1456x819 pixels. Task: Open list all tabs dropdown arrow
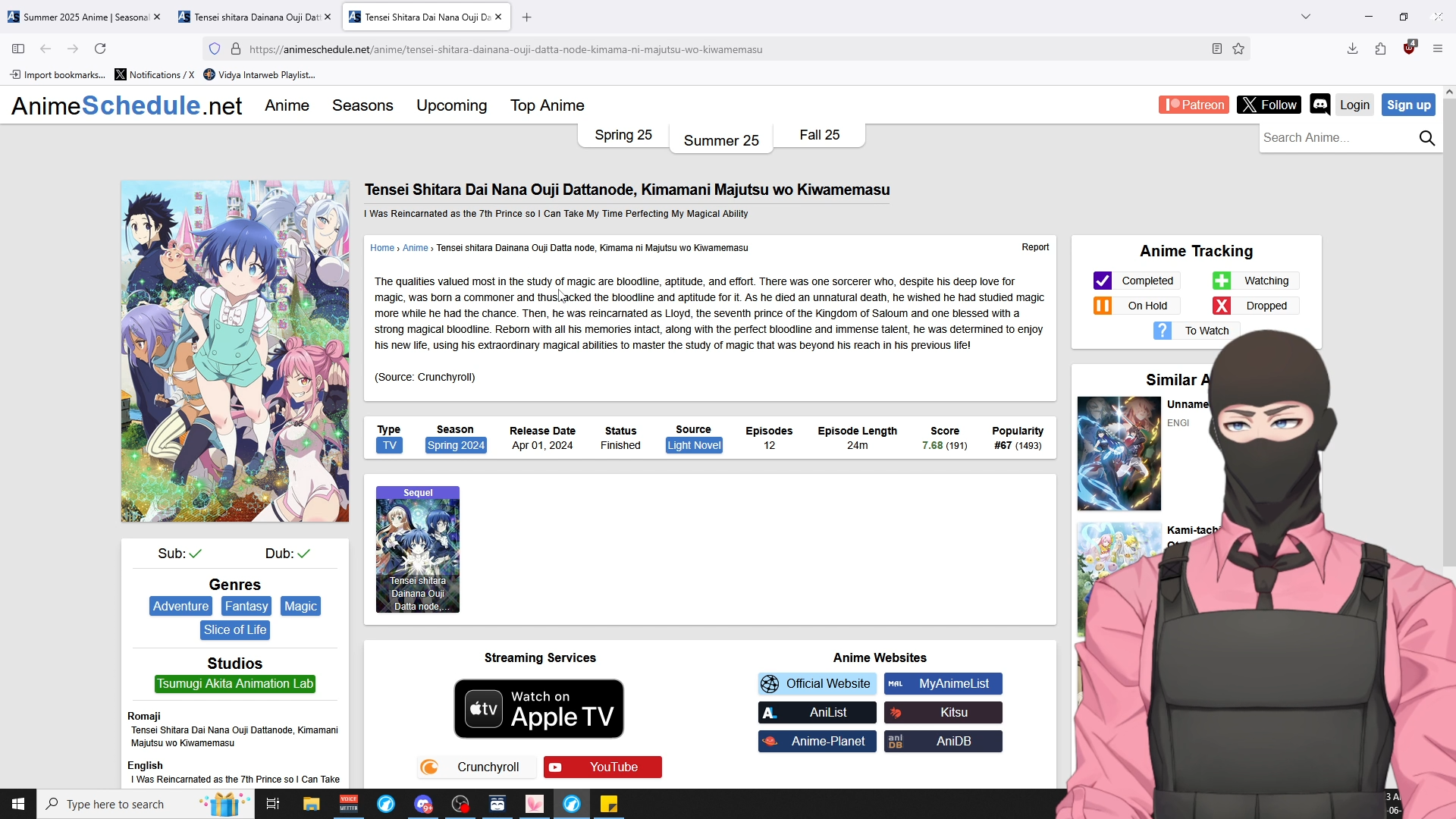click(x=1305, y=17)
